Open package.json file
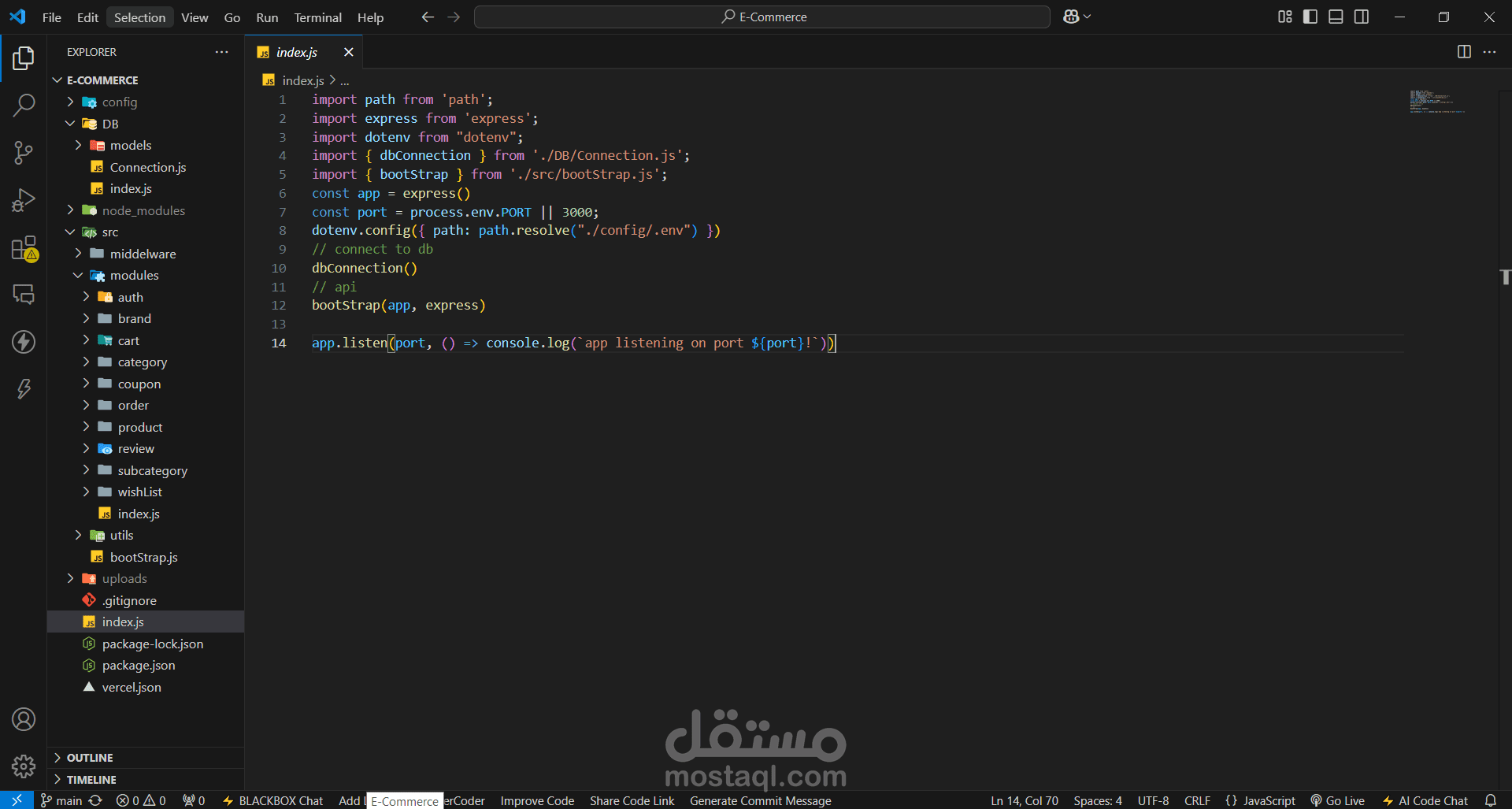This screenshot has width=1512, height=809. (146, 665)
